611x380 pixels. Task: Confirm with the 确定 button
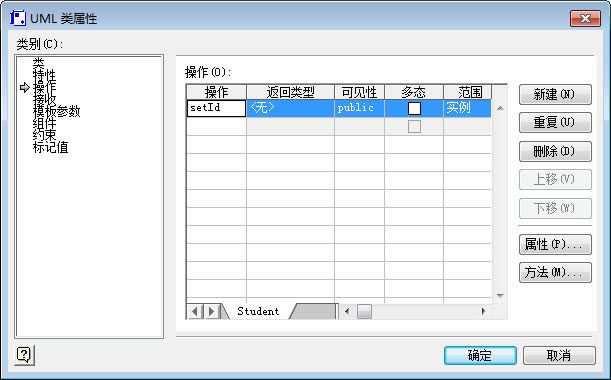click(480, 355)
